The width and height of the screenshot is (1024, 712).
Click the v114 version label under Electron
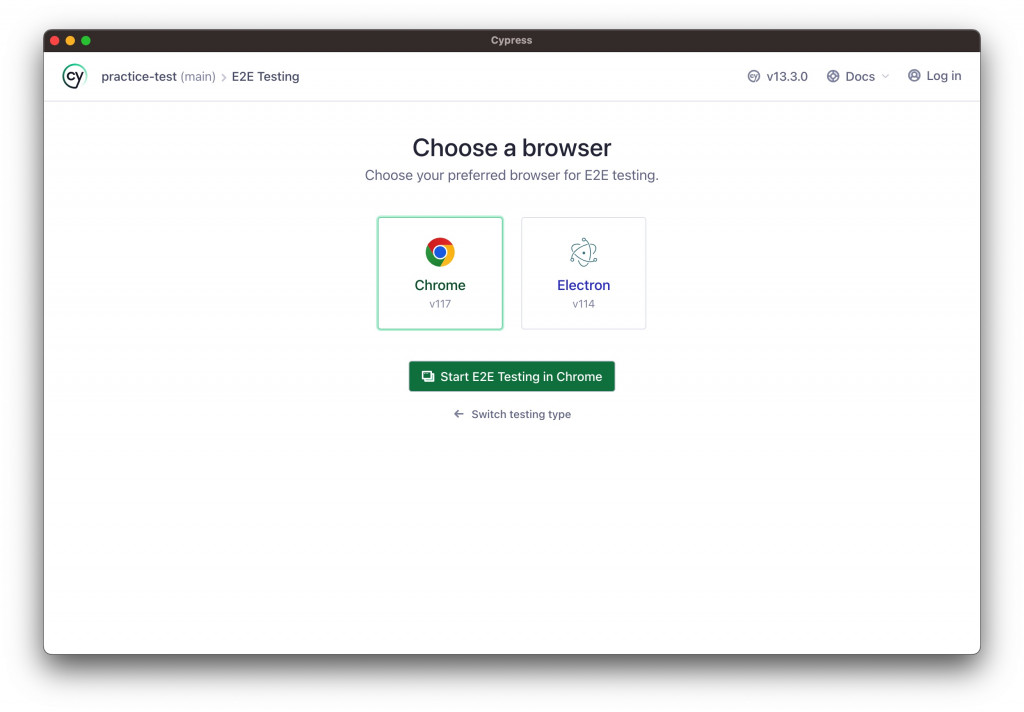point(583,304)
